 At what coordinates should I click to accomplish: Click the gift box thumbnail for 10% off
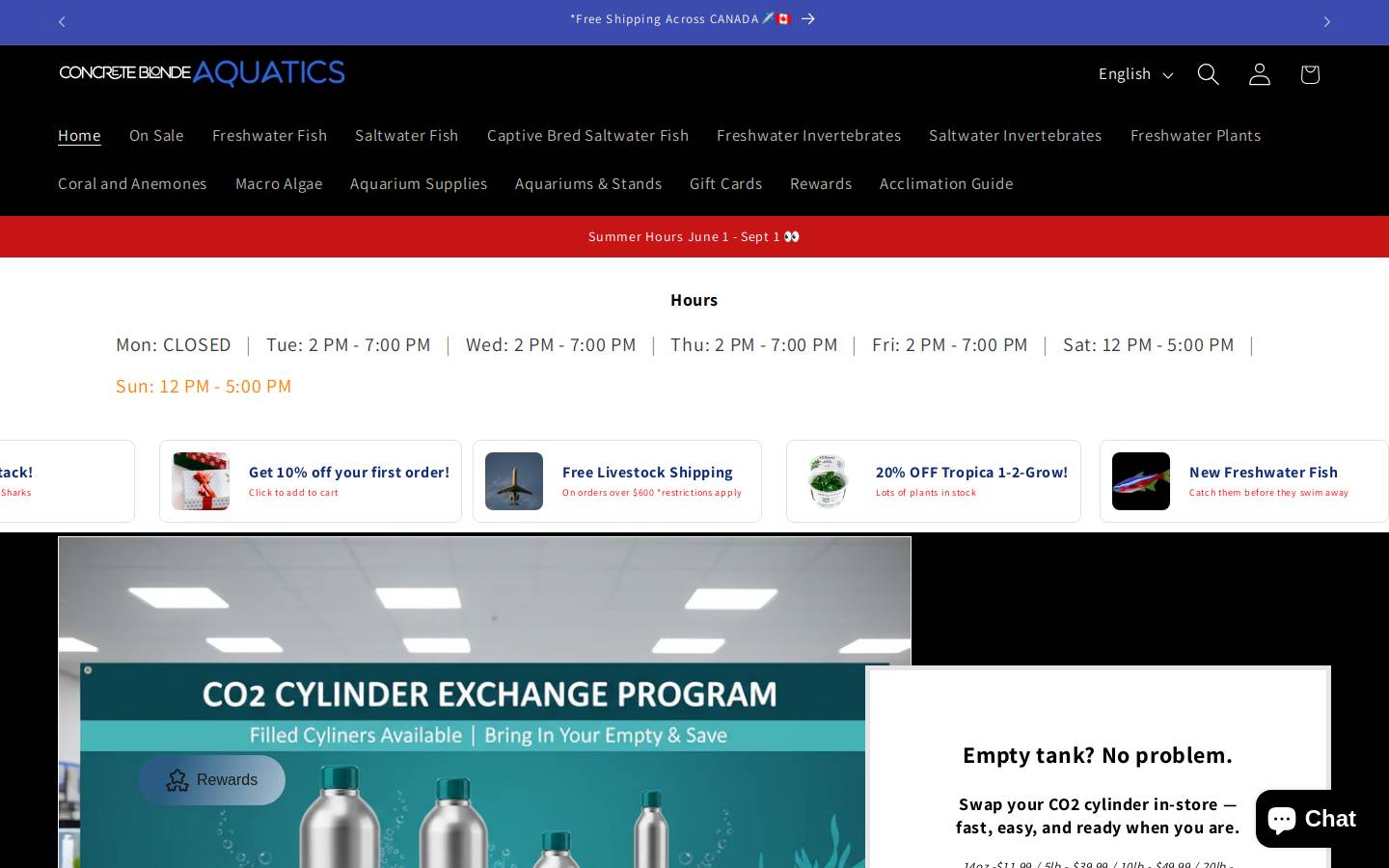[201, 481]
